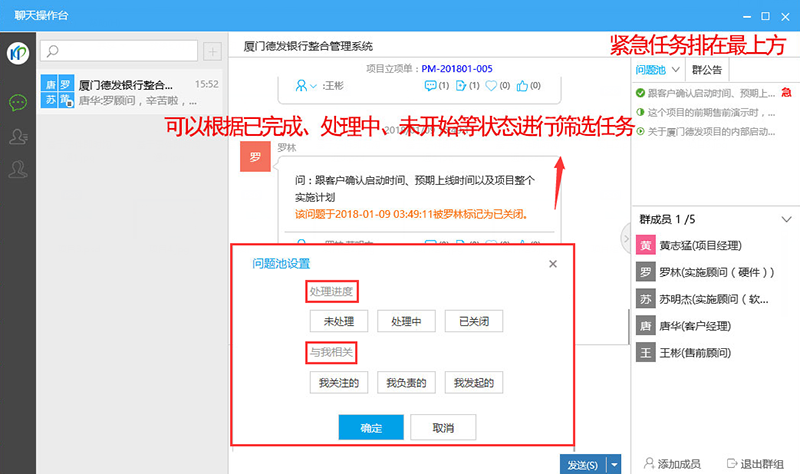Click the KP app logo avatar
This screenshot has height=474, width=800.
[x=18, y=53]
